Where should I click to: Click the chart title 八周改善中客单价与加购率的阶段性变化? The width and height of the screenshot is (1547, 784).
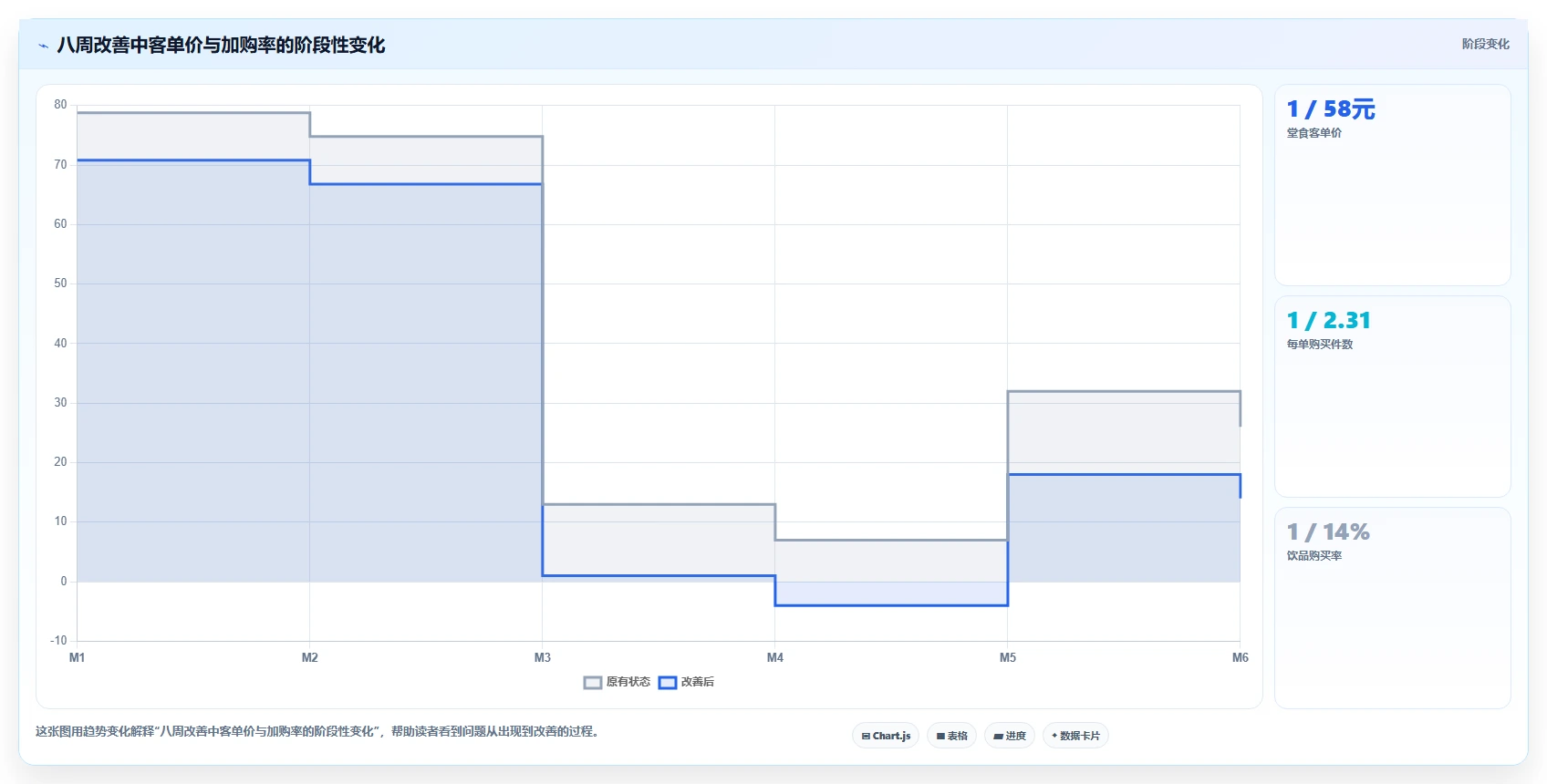click(x=221, y=45)
